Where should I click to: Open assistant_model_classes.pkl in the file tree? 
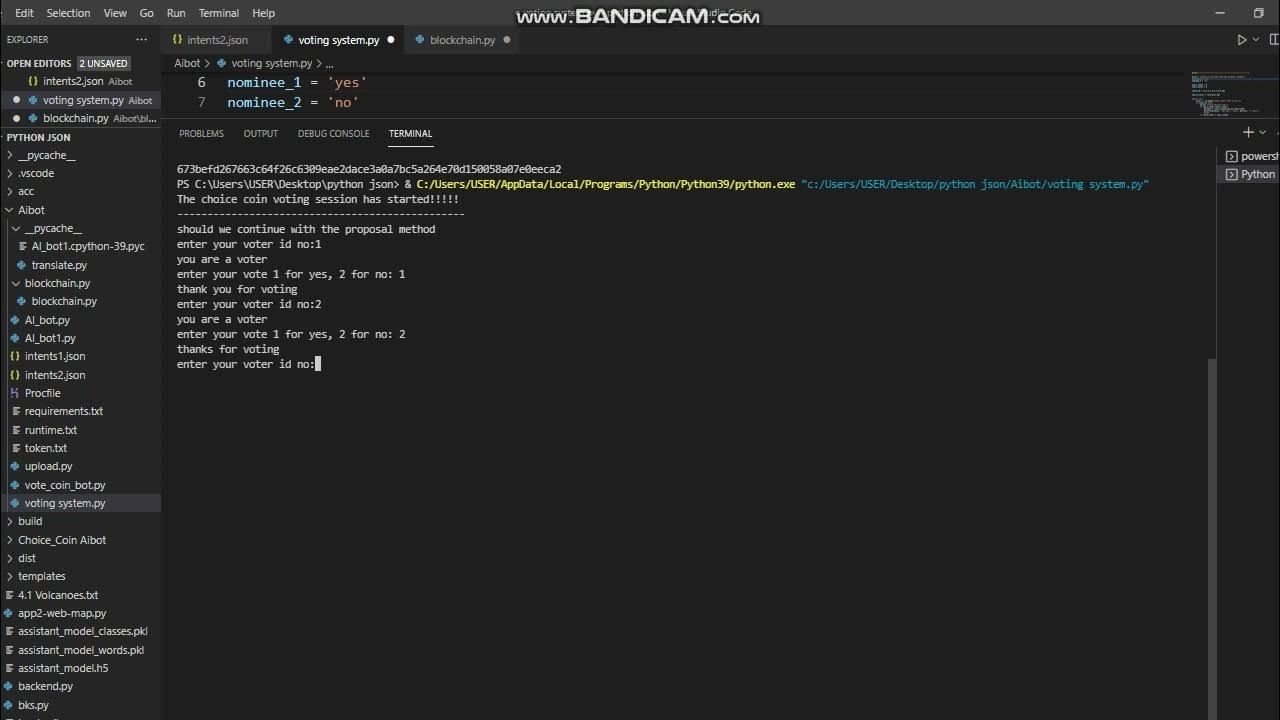click(82, 631)
